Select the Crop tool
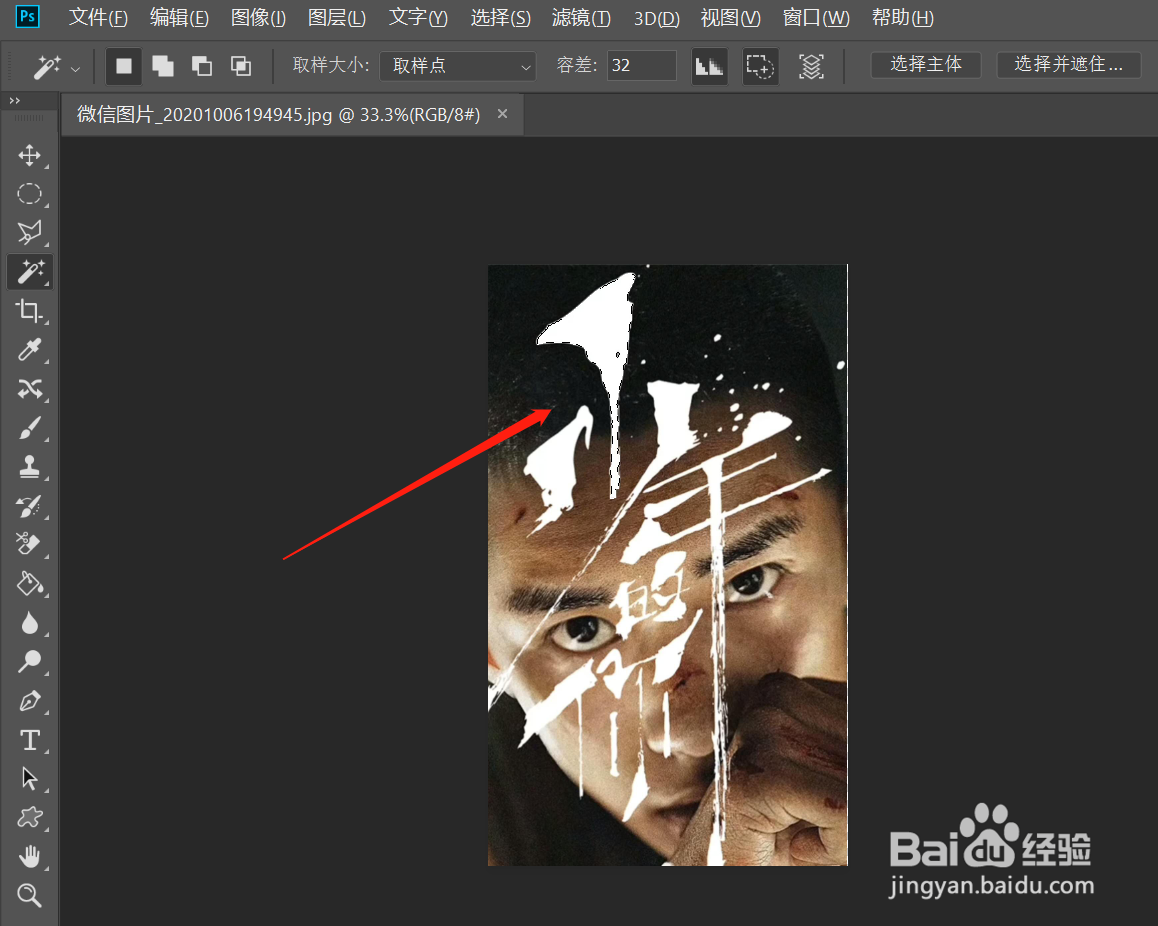Viewport: 1158px width, 926px height. point(30,311)
